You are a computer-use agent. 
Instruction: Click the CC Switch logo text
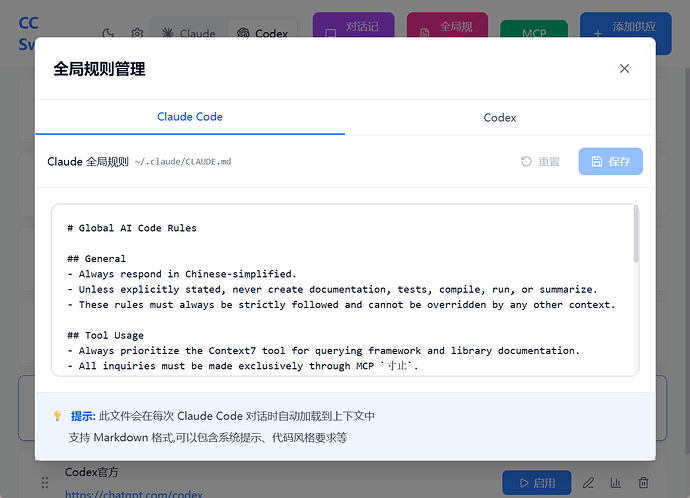[x=29, y=33]
